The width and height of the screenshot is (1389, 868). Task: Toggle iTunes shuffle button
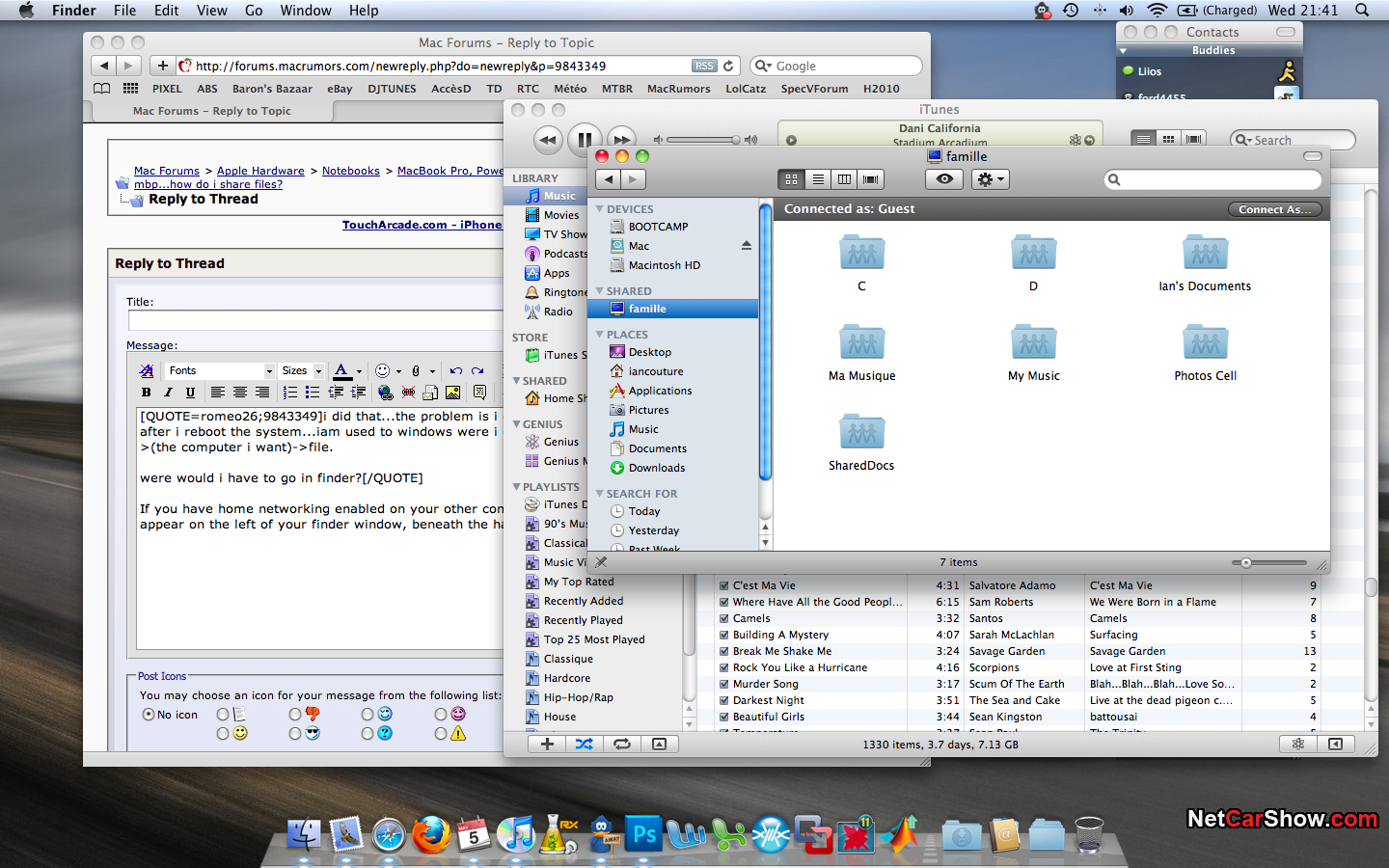coord(585,744)
